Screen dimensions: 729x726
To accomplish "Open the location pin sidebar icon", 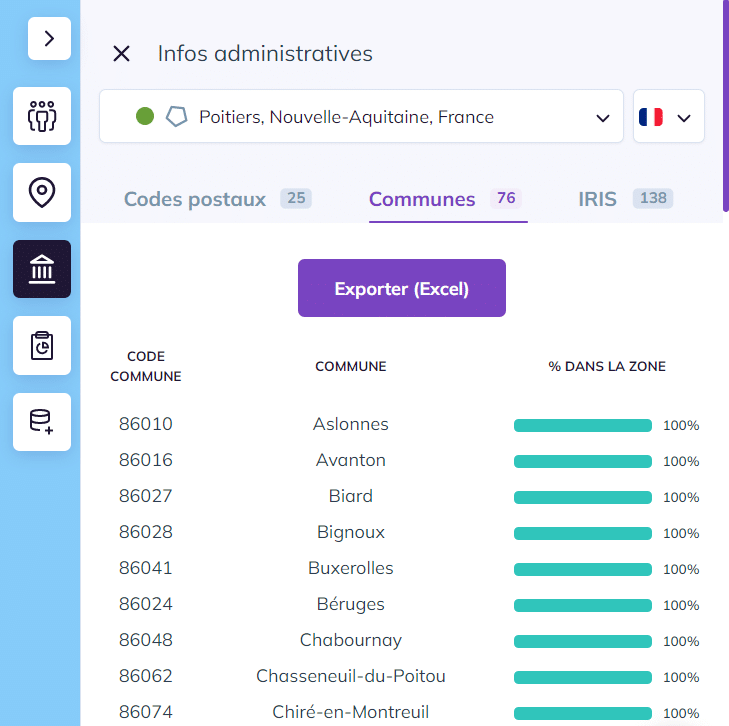I will [42, 192].
